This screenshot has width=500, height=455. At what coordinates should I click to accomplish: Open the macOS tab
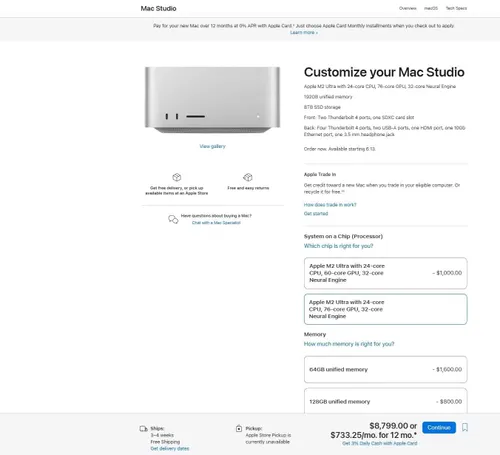click(x=431, y=8)
